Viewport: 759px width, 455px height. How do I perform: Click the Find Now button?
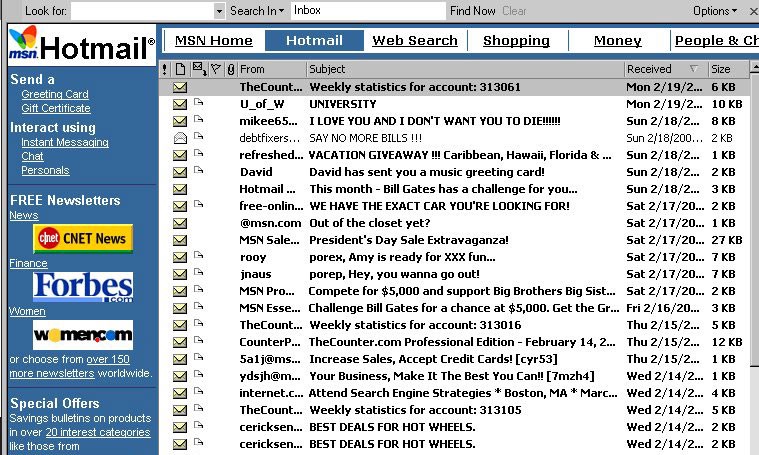(472, 11)
